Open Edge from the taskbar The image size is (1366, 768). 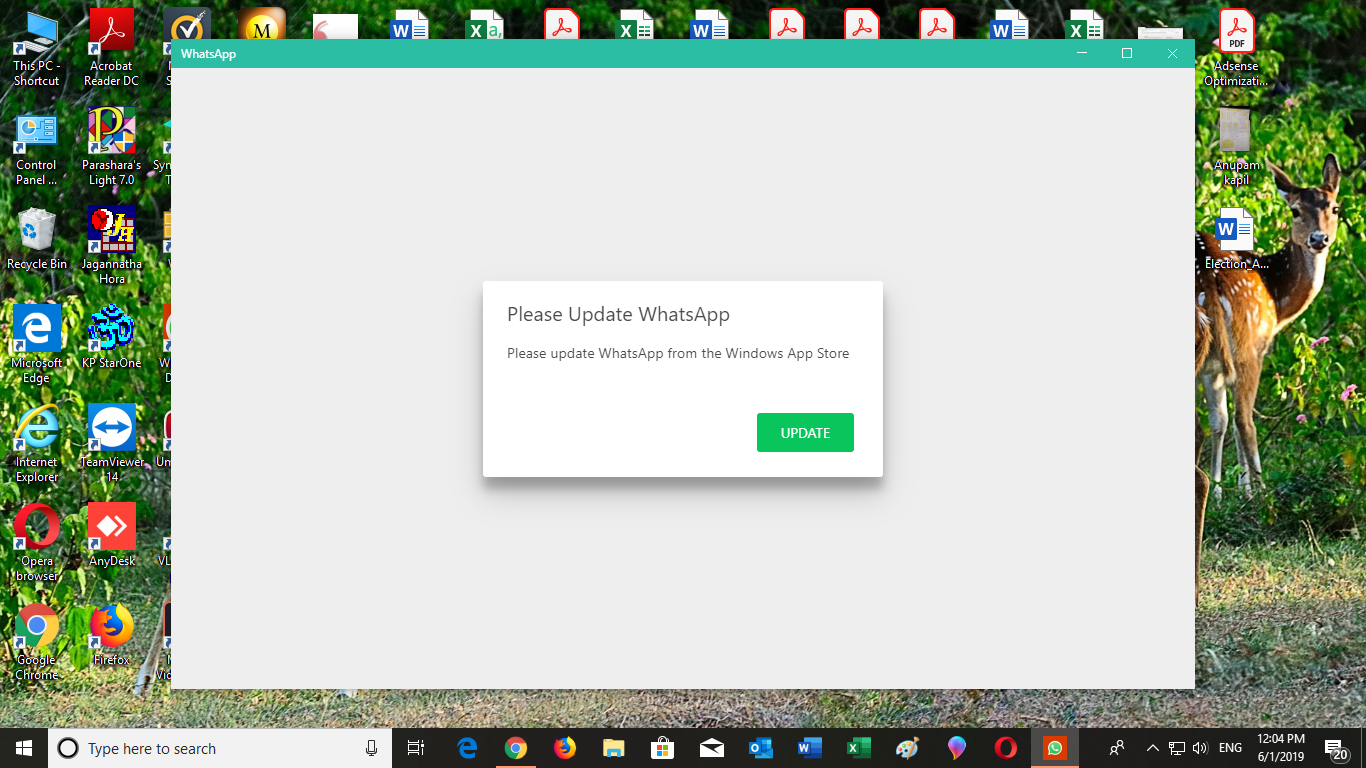(x=467, y=748)
